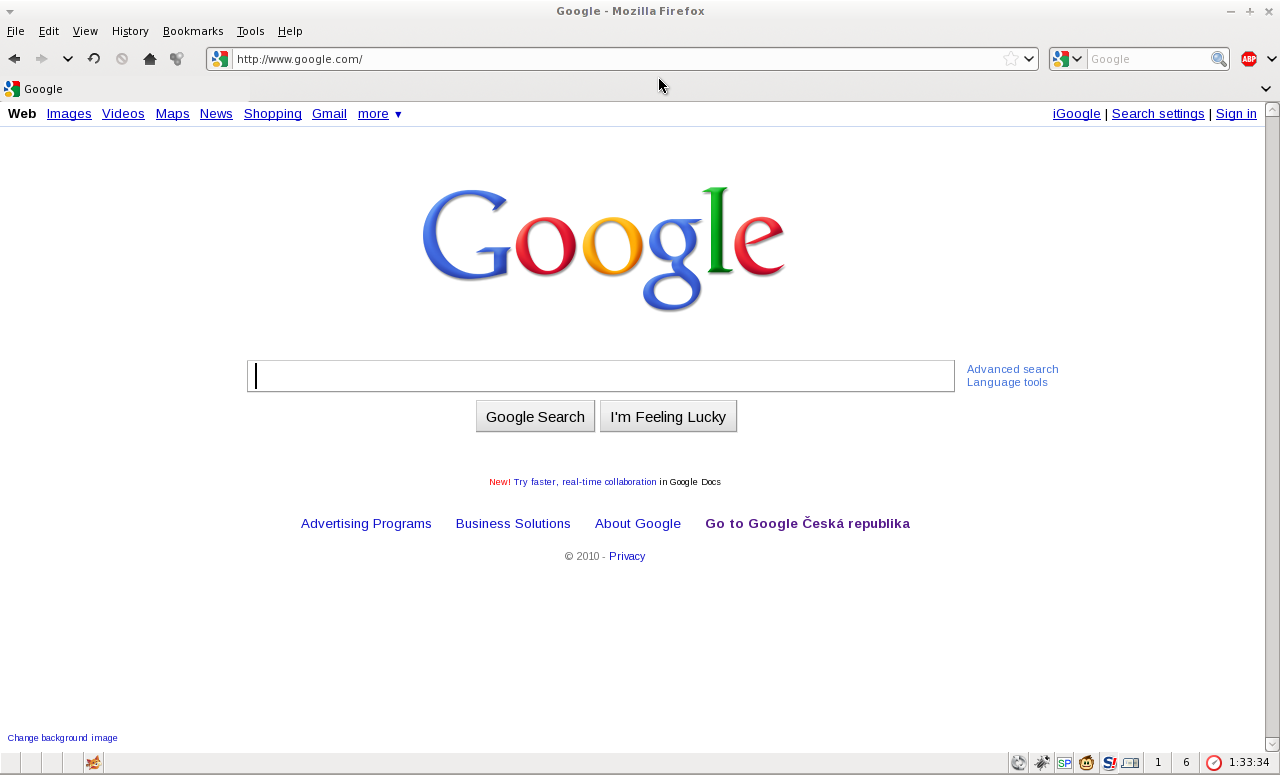The width and height of the screenshot is (1280, 775).
Task: Click the S! status bar icon
Action: [1109, 763]
